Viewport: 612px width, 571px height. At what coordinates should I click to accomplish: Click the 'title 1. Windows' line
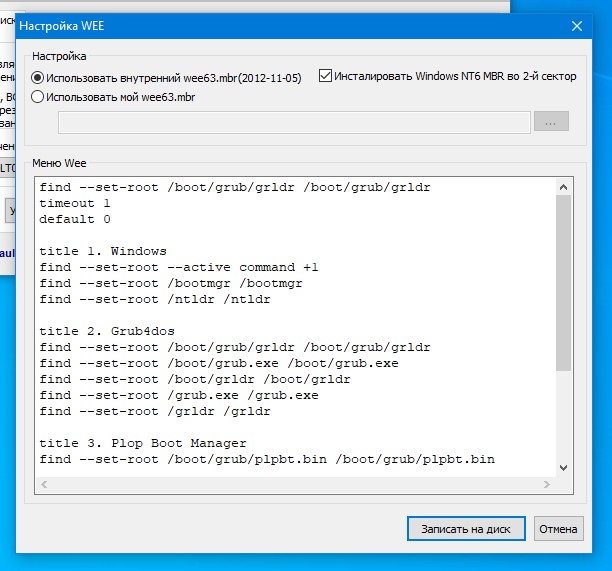coord(103,251)
